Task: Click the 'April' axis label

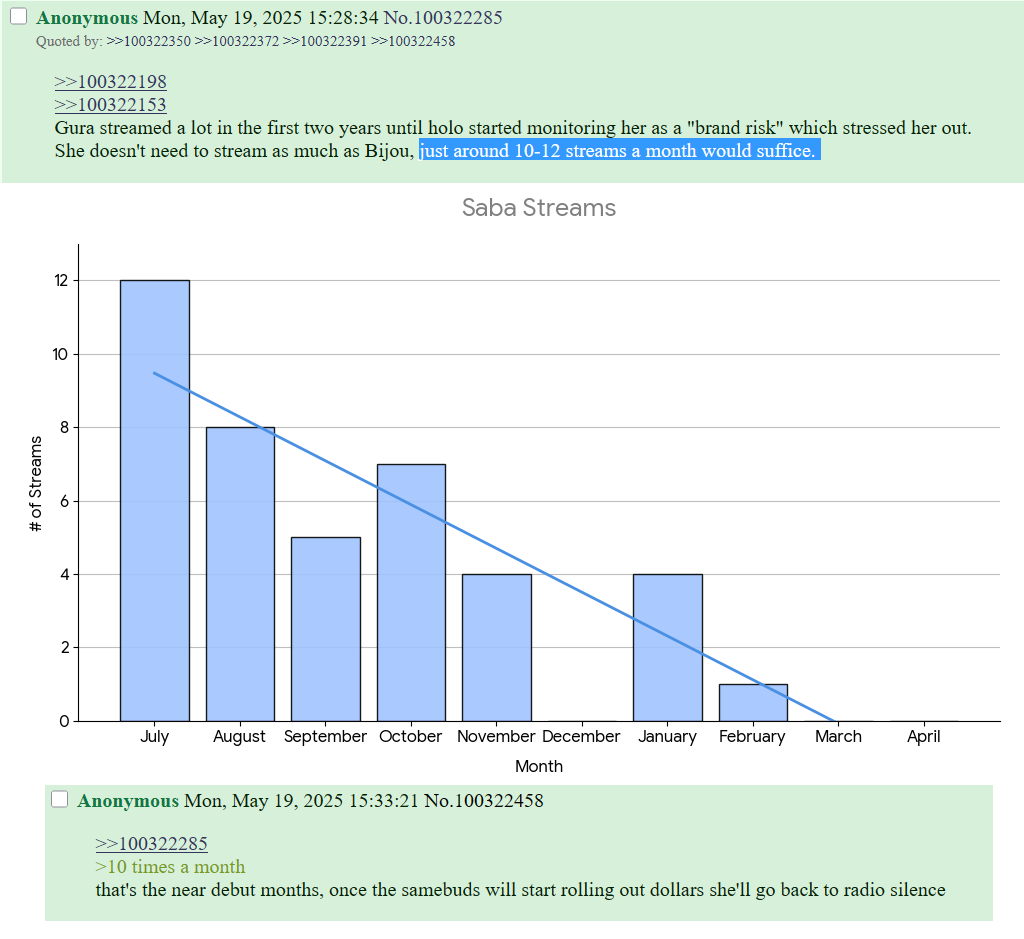Action: 924,737
